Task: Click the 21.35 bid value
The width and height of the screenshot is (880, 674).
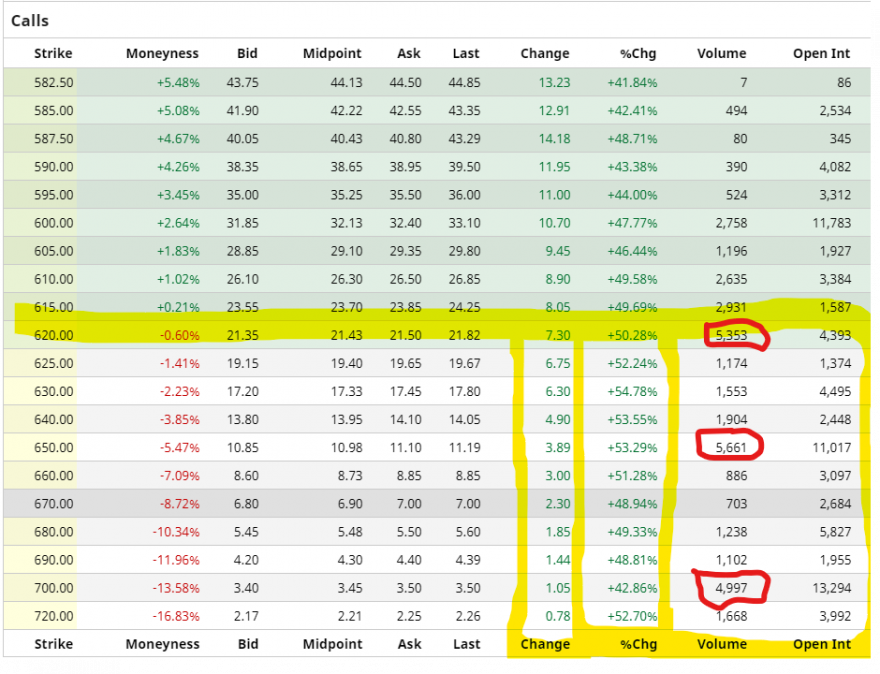Action: [x=242, y=335]
